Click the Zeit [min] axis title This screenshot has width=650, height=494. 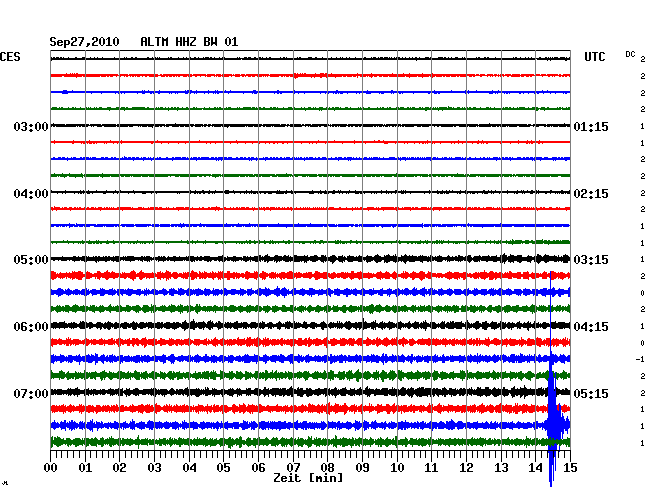[x=308, y=478]
